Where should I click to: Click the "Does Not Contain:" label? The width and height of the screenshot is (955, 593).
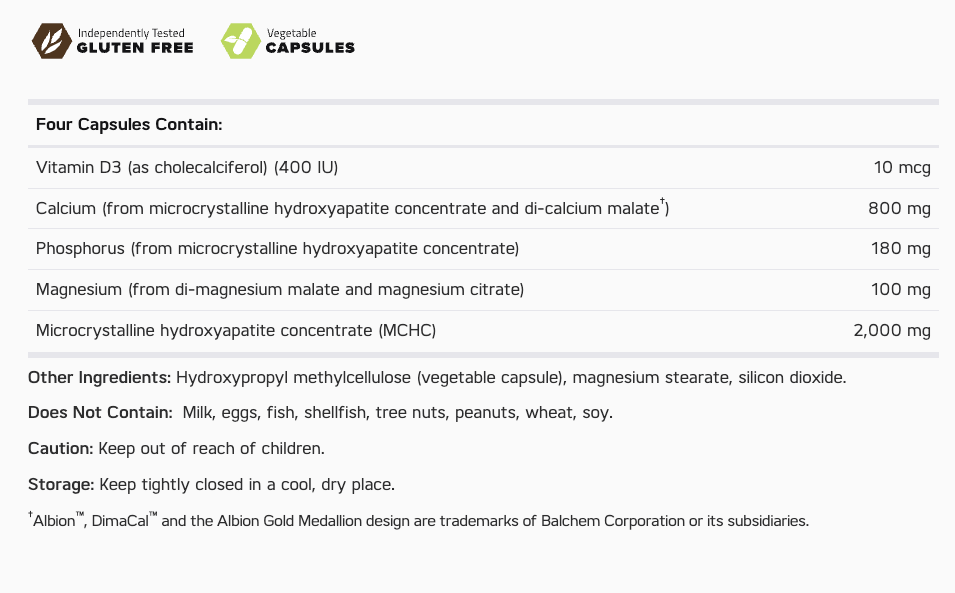tap(96, 412)
